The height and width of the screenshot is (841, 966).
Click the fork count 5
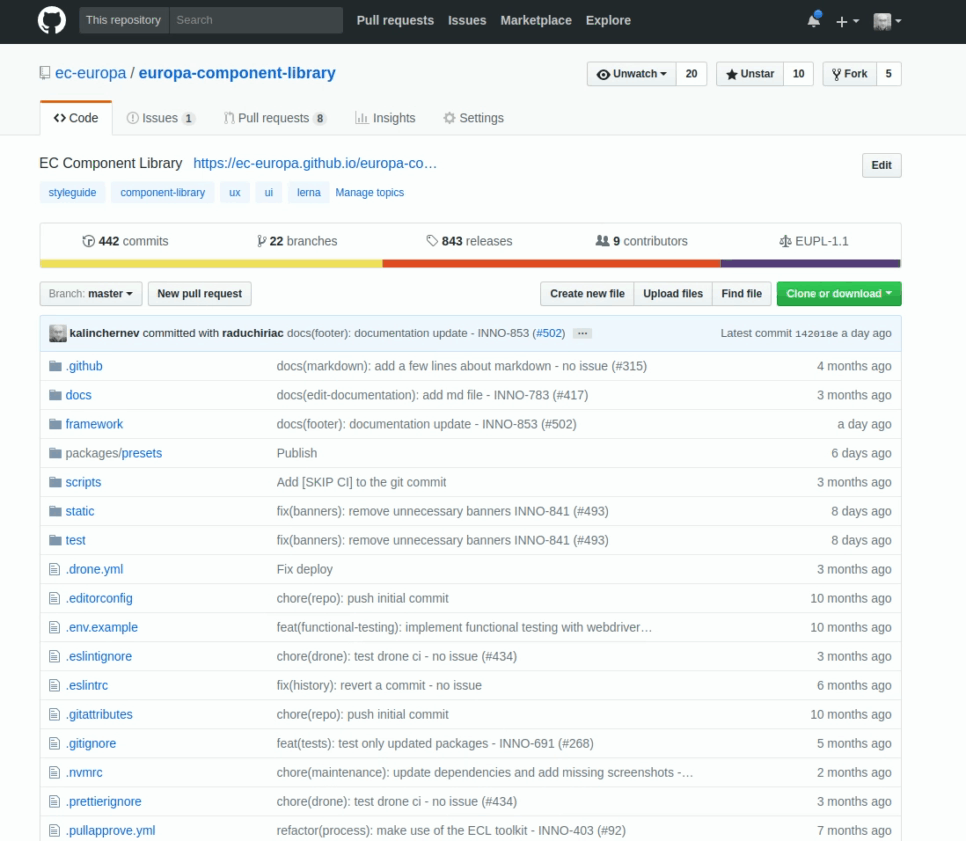(888, 74)
